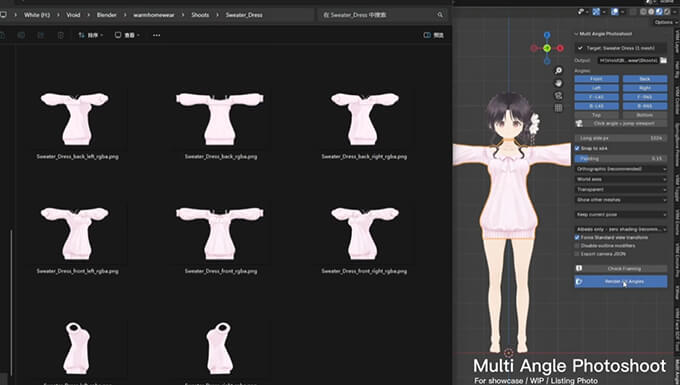Go to warmhomewear folder in breadcrumb
Image resolution: width=680 pixels, height=385 pixels.
[154, 15]
